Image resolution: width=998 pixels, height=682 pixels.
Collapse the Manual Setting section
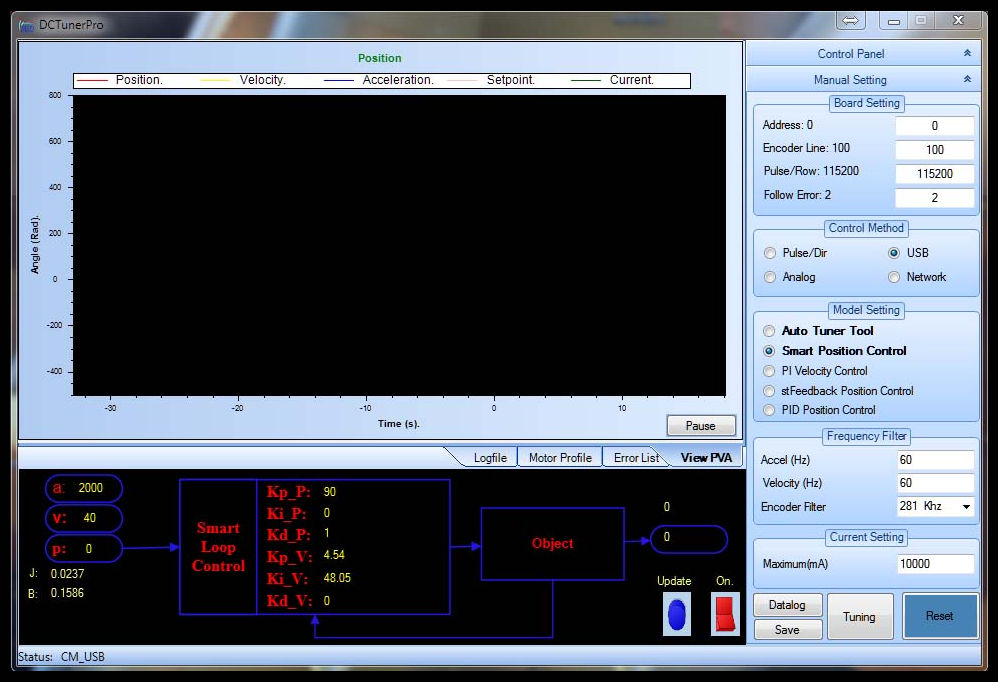[967, 80]
